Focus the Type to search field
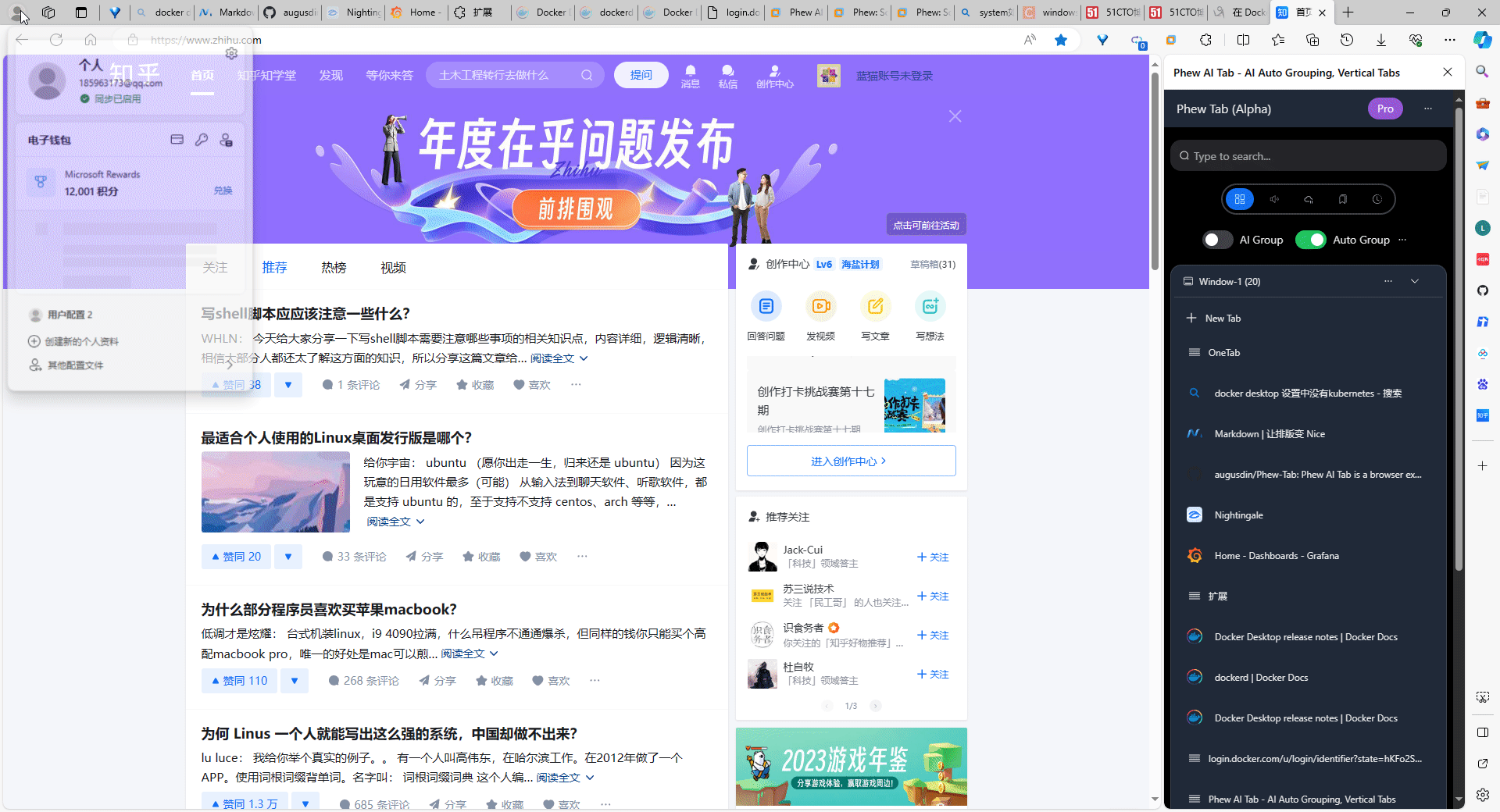This screenshot has width=1500, height=812. pos(1312,156)
